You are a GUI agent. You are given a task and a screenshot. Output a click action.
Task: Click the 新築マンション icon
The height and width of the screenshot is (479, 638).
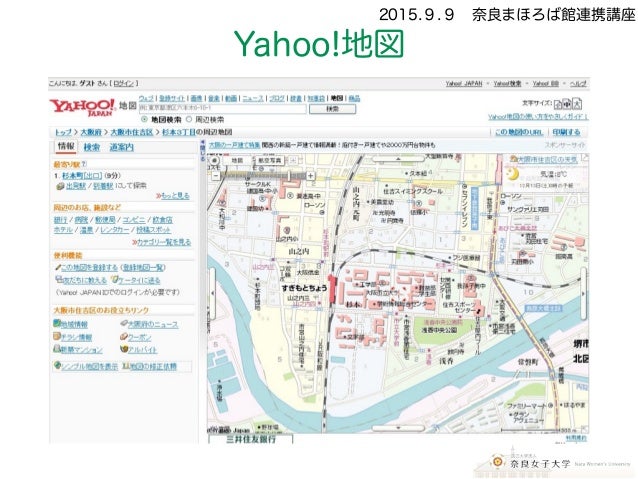57,349
